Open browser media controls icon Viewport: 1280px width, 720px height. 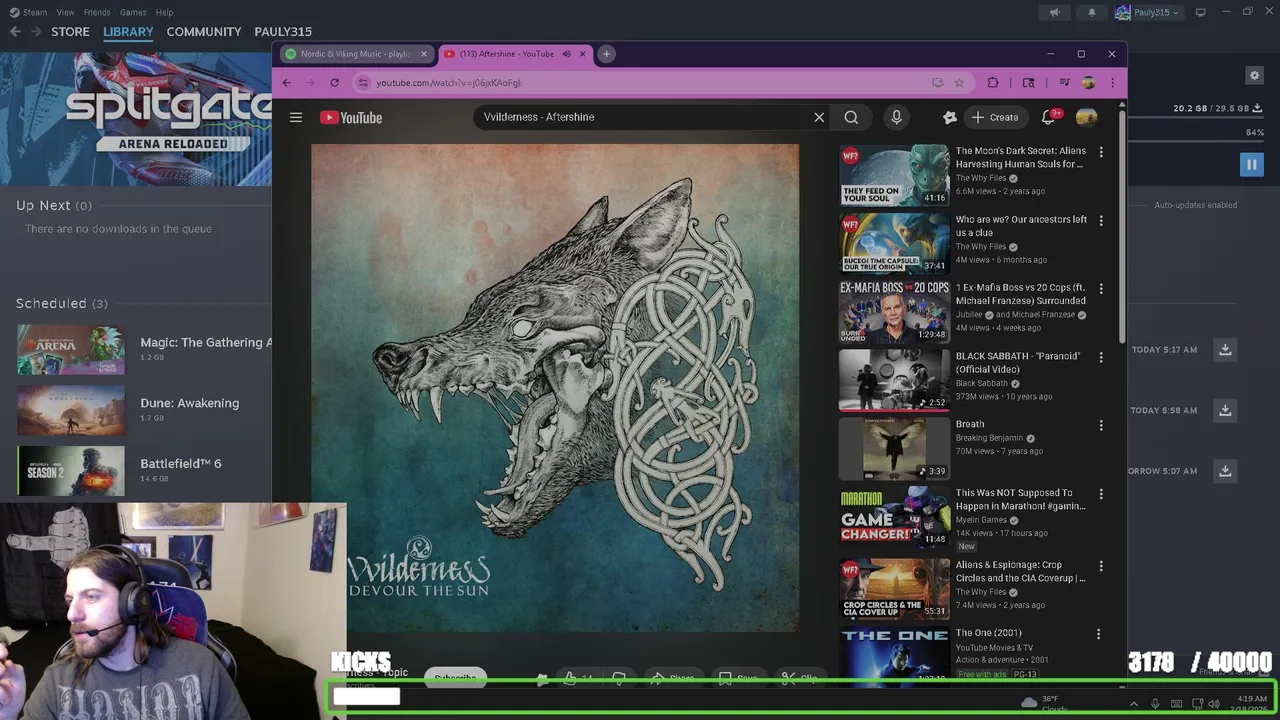click(1064, 83)
